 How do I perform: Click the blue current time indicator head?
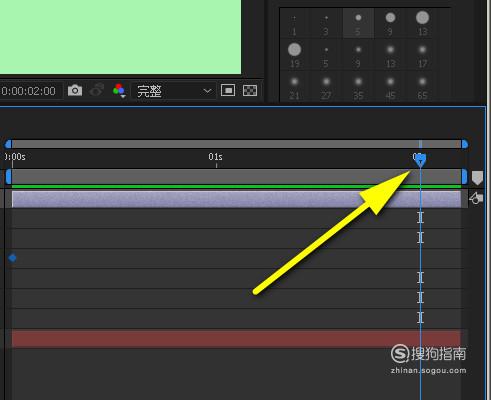point(420,160)
